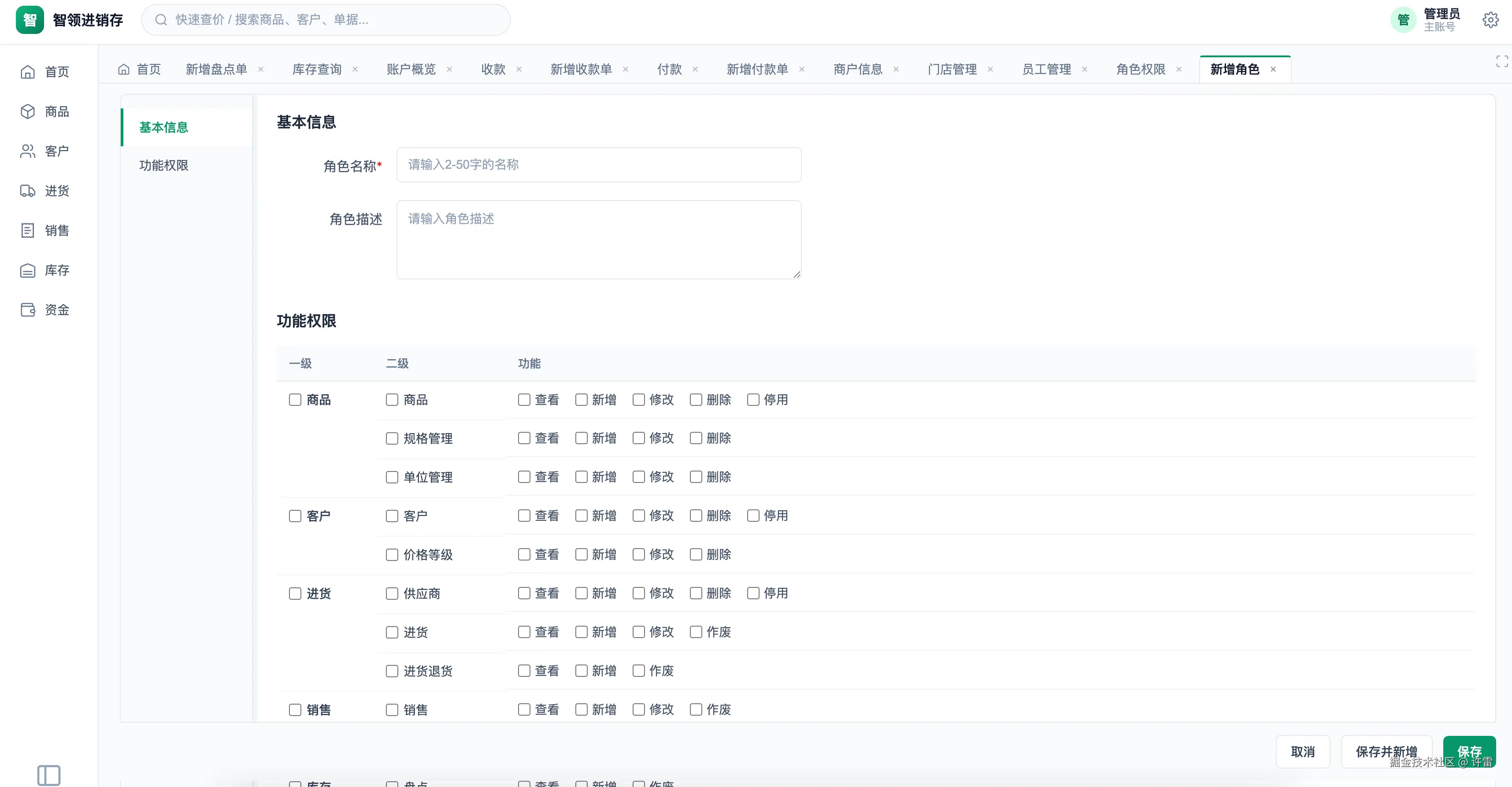The height and width of the screenshot is (787, 1512).
Task: Open 资金 via the sidebar wallet icon
Action: (x=28, y=310)
